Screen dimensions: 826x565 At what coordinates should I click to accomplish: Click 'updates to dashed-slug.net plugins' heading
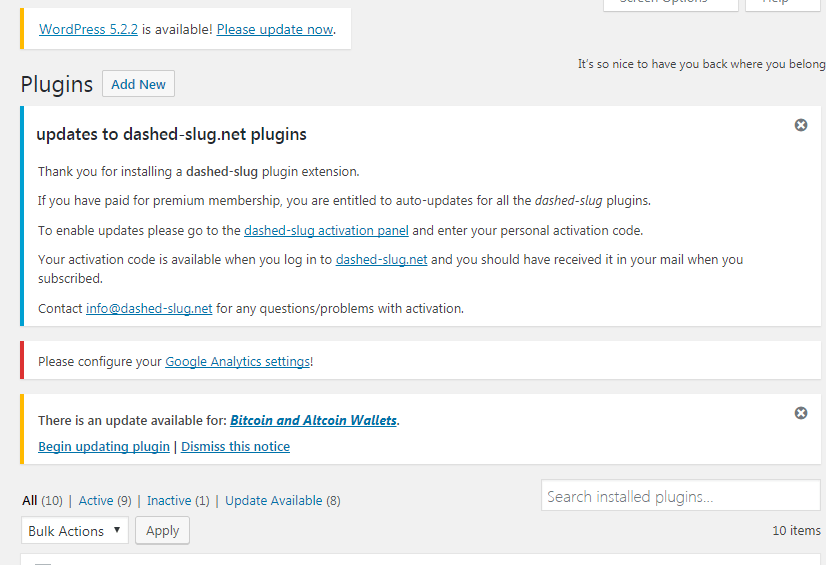[171, 134]
